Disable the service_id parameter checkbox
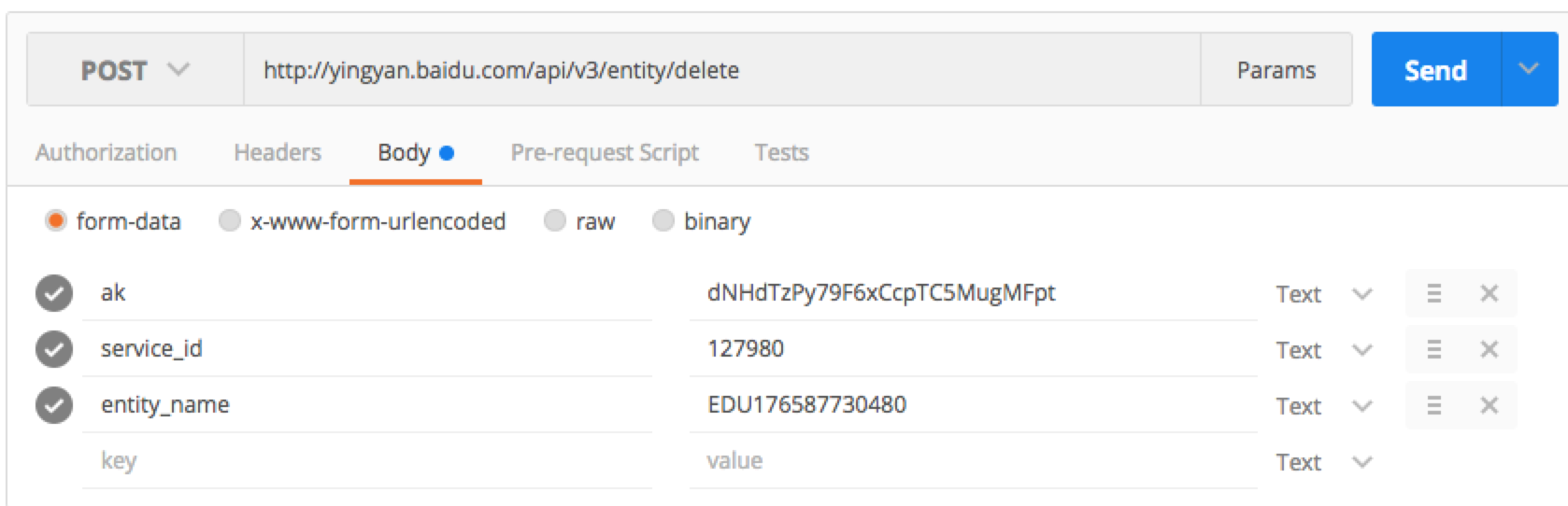This screenshot has height=506, width=1568. pyautogui.click(x=54, y=349)
